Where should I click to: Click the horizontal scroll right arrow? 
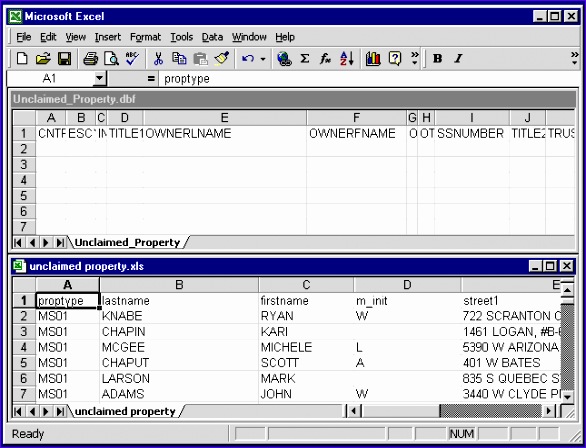pos(548,412)
